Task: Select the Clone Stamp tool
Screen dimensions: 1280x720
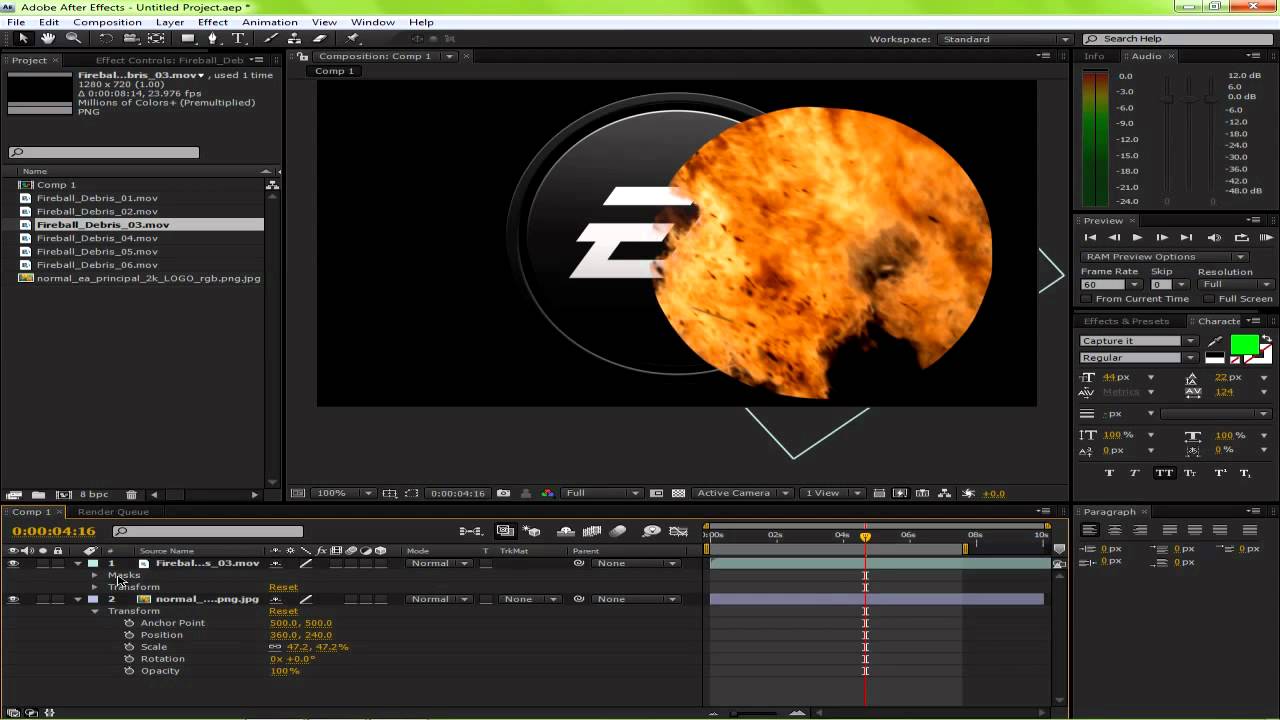Action: (x=295, y=38)
